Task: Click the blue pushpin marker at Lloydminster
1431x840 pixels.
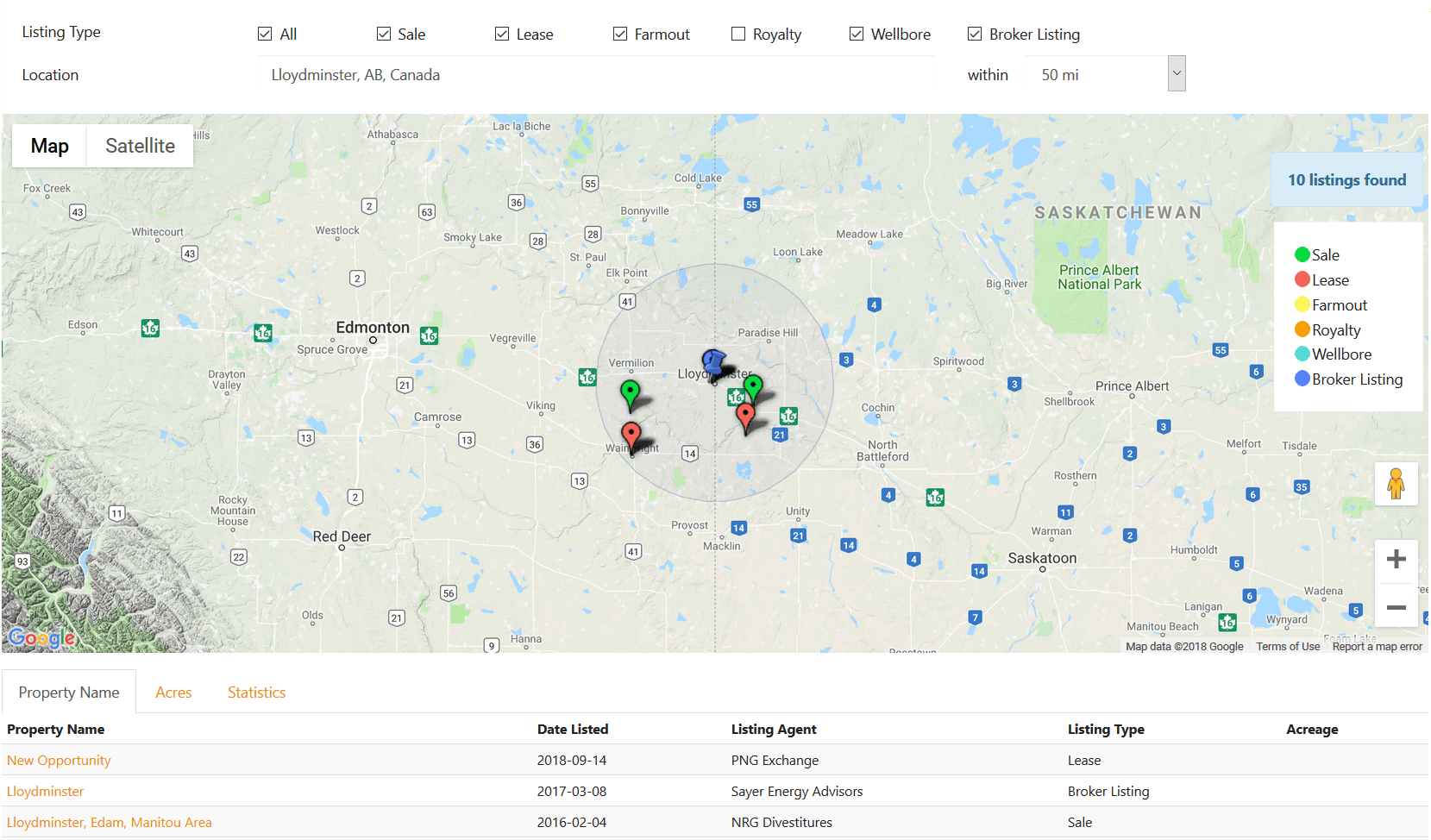Action: [x=712, y=363]
